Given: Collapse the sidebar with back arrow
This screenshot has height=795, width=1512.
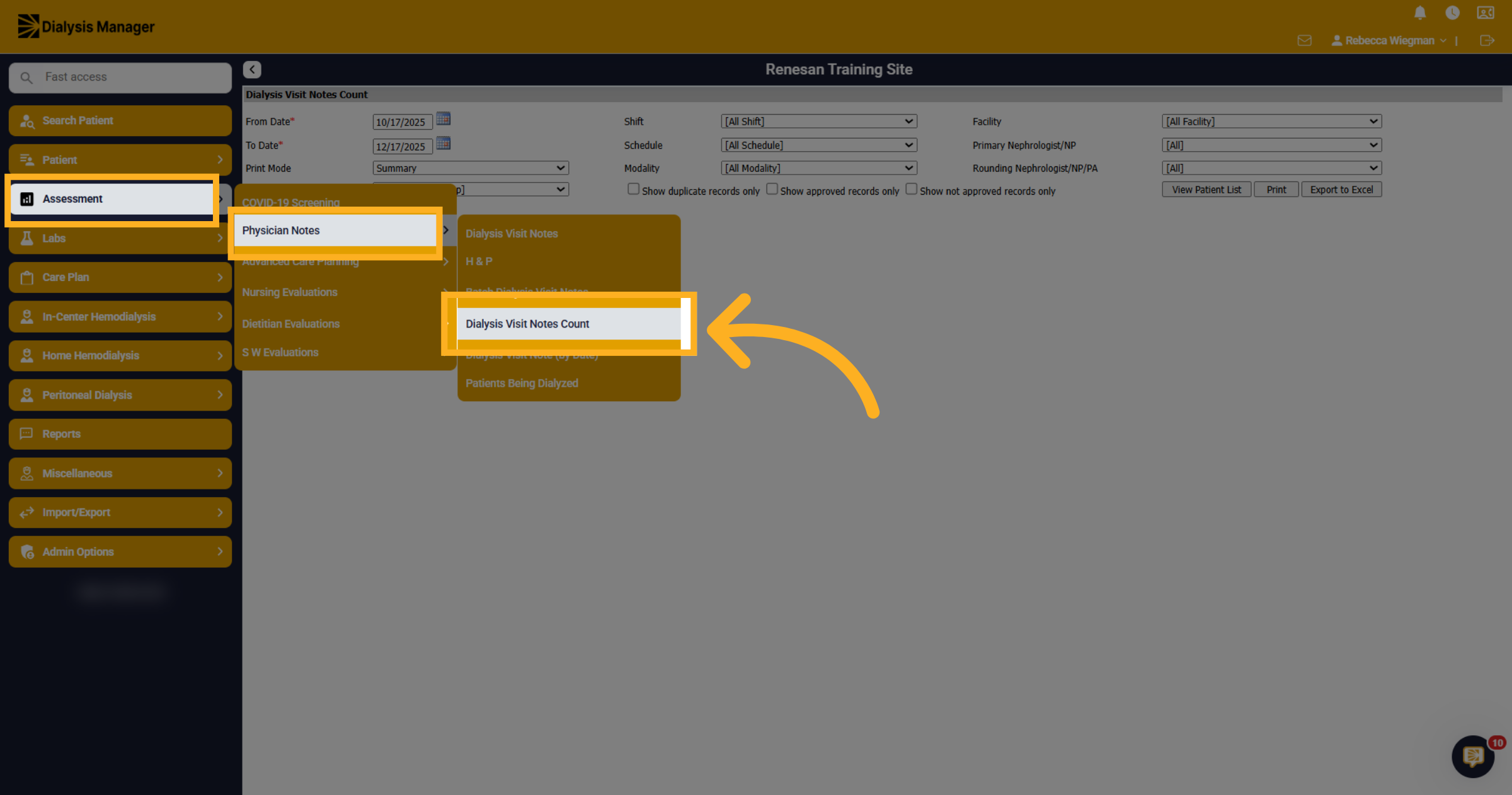Looking at the screenshot, I should (x=252, y=69).
